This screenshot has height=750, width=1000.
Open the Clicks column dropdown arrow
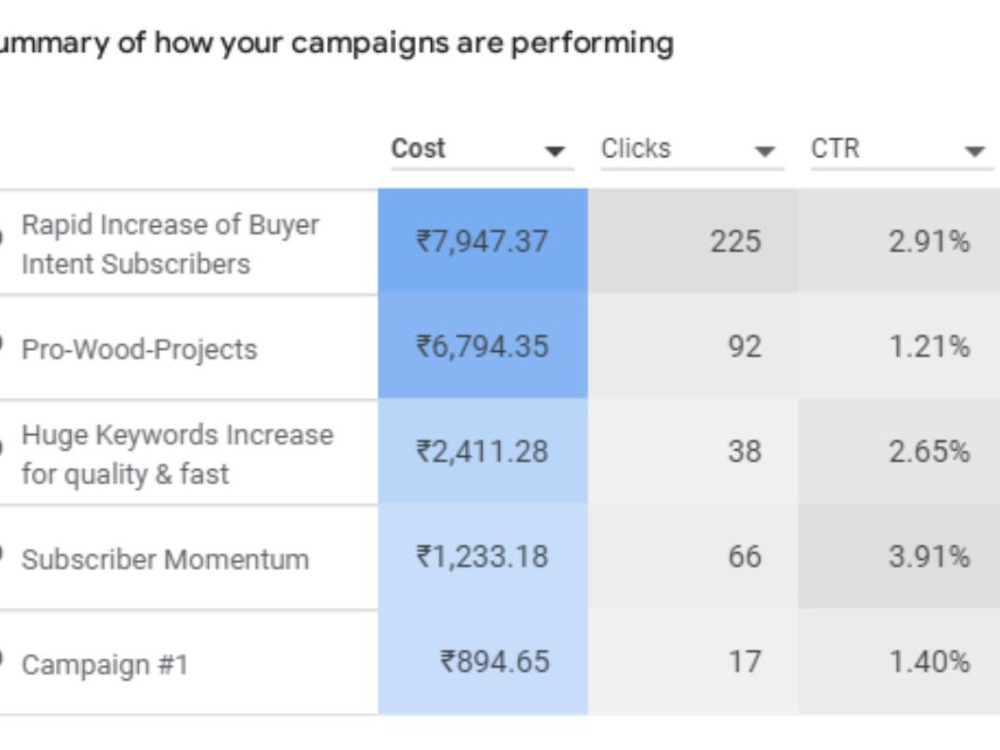(x=764, y=151)
